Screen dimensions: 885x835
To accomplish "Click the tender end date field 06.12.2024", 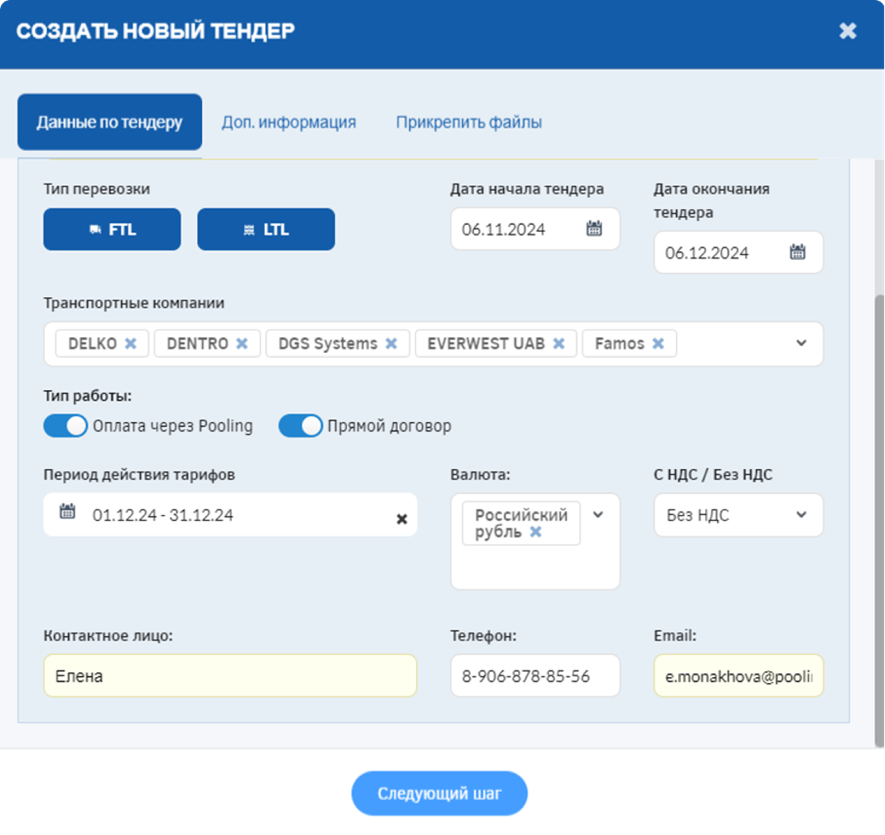I will click(x=738, y=252).
